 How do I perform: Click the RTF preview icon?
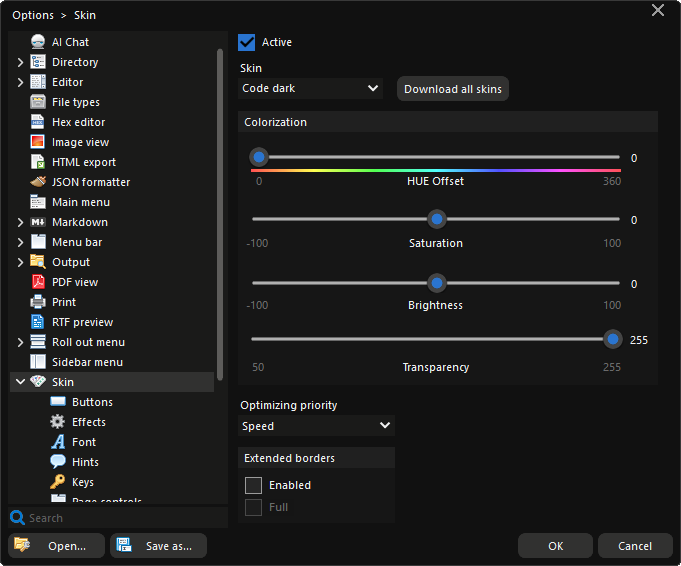[x=38, y=322]
